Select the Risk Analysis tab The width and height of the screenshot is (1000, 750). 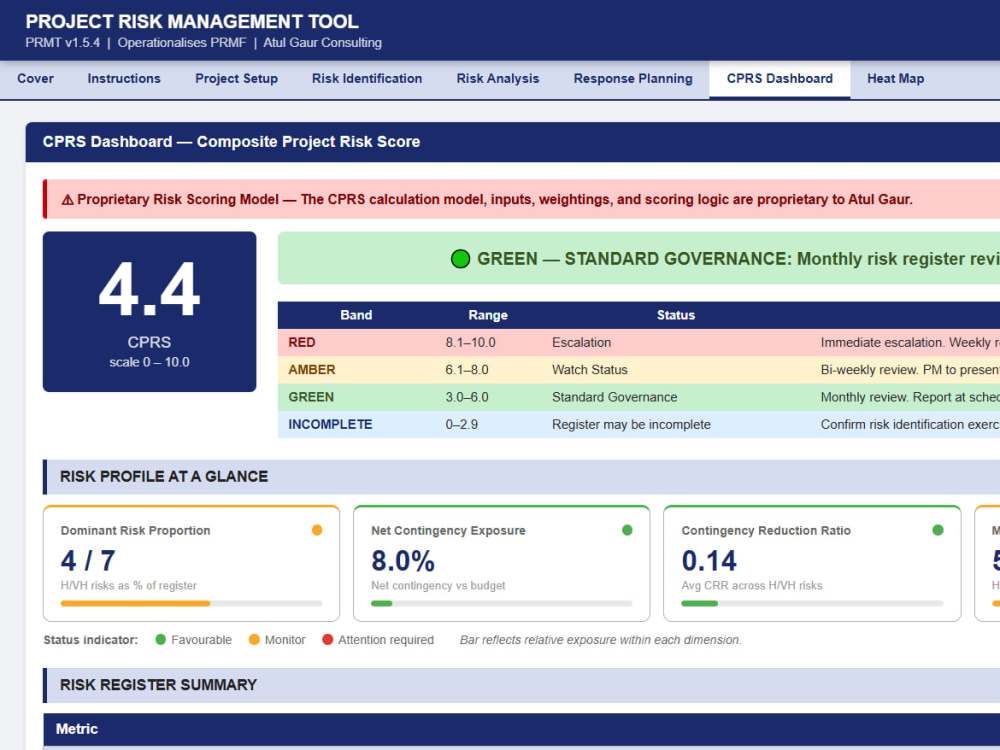click(x=497, y=79)
